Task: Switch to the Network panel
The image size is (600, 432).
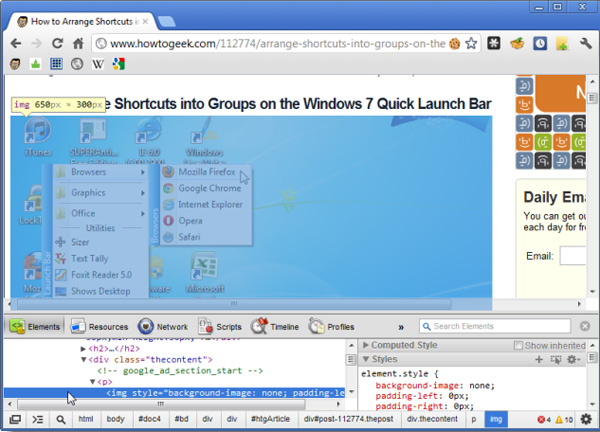Action: coord(162,327)
